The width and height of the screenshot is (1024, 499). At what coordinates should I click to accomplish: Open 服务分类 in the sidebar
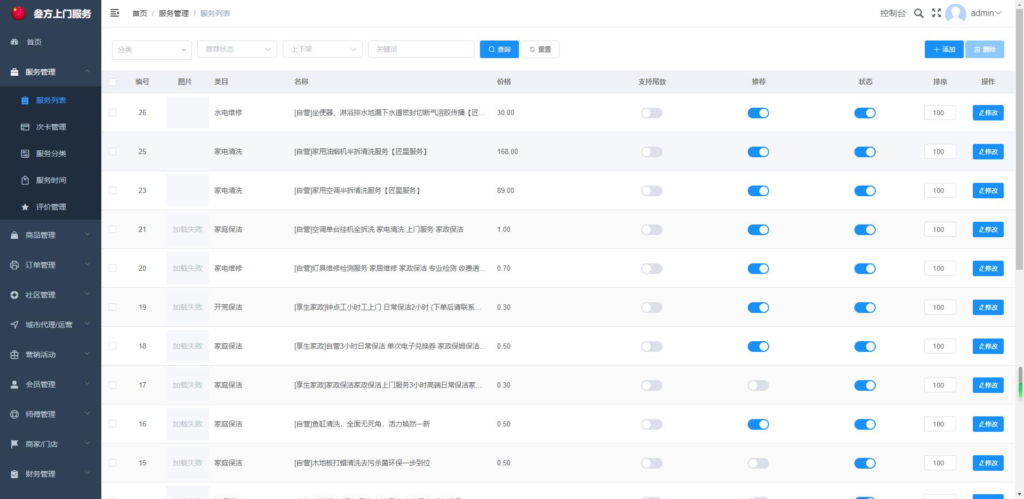tap(50, 154)
